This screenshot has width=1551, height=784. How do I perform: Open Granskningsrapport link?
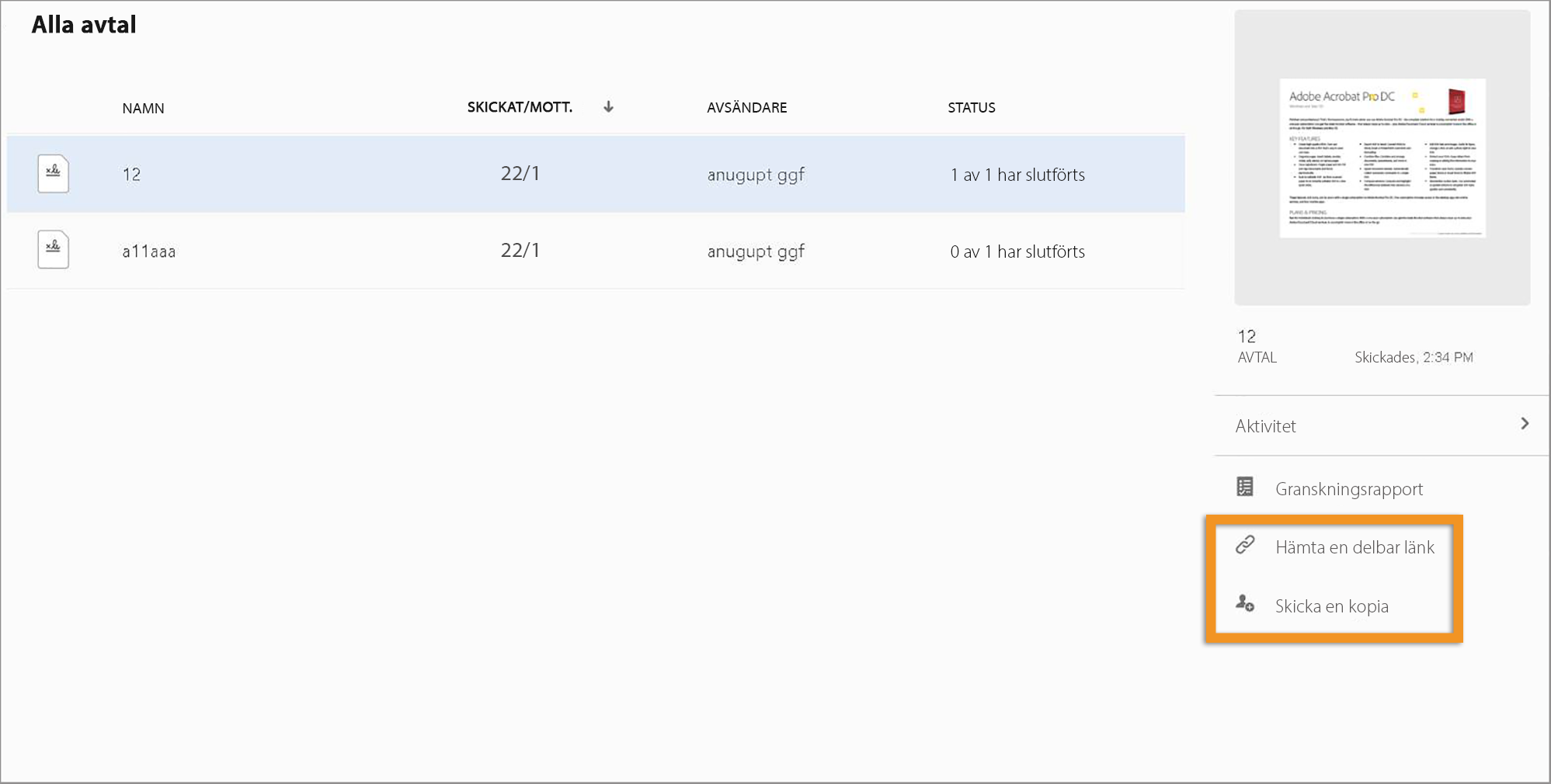coord(1349,489)
